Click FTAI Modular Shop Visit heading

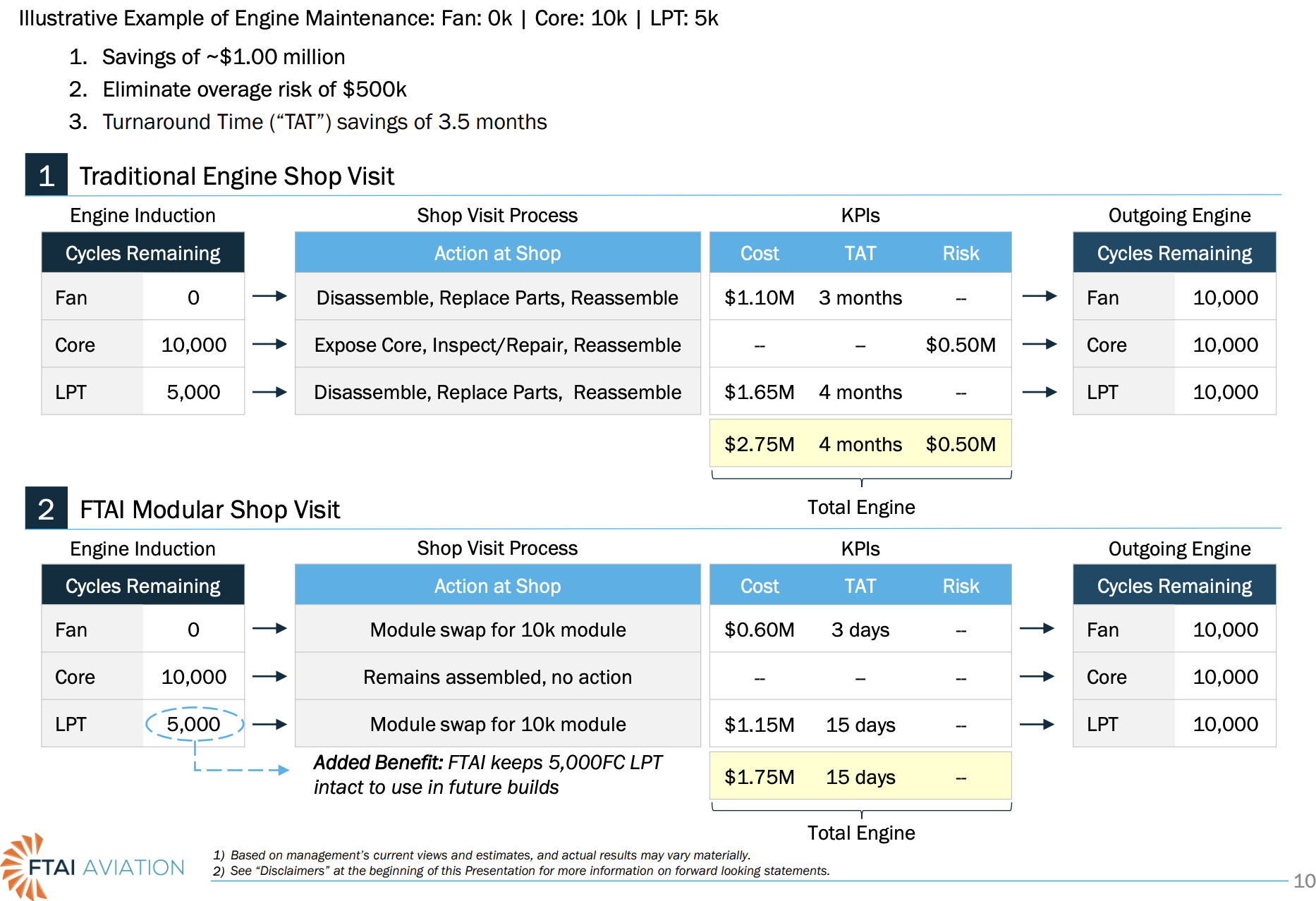(209, 509)
